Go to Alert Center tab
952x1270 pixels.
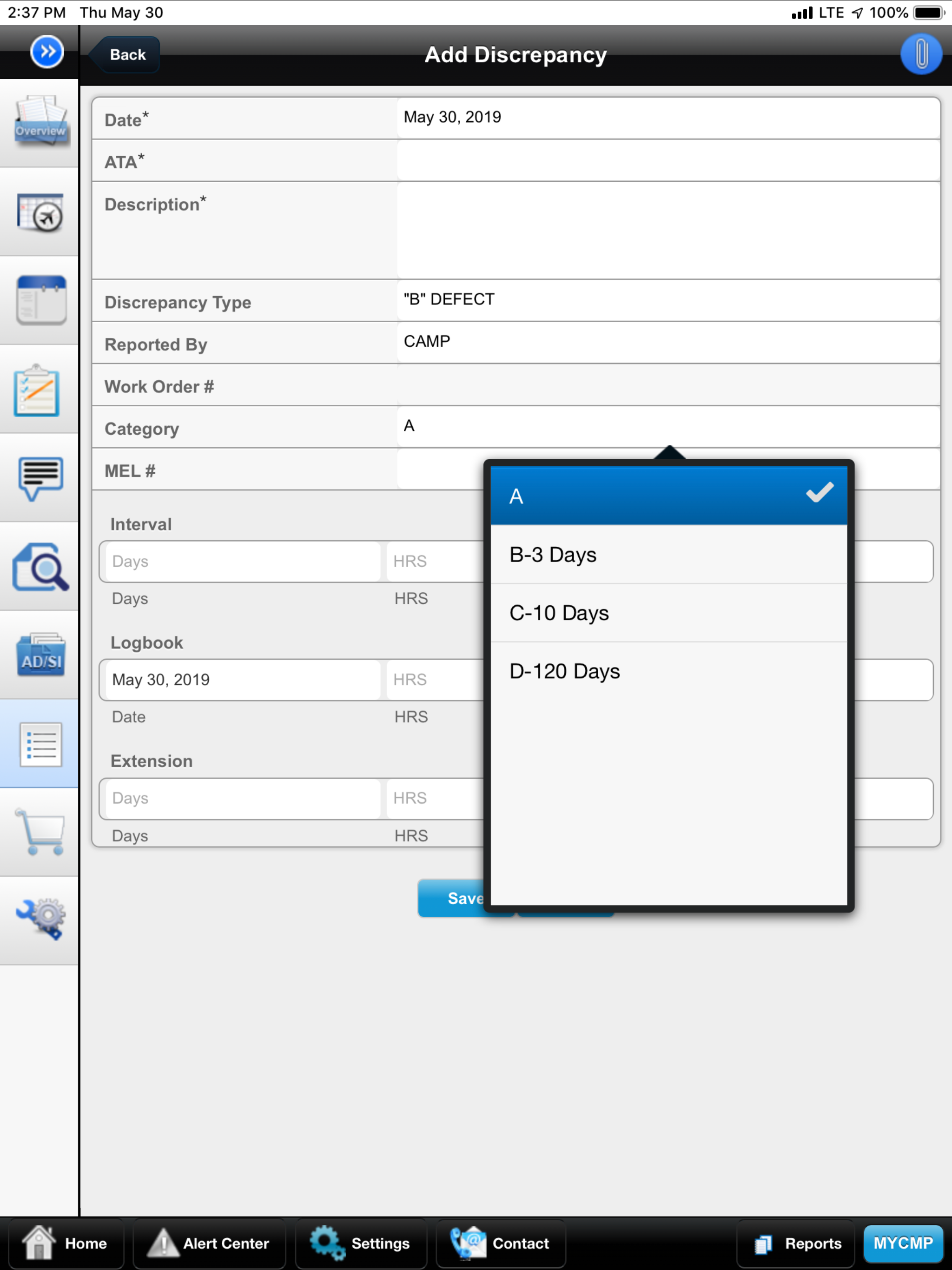[x=210, y=1243]
